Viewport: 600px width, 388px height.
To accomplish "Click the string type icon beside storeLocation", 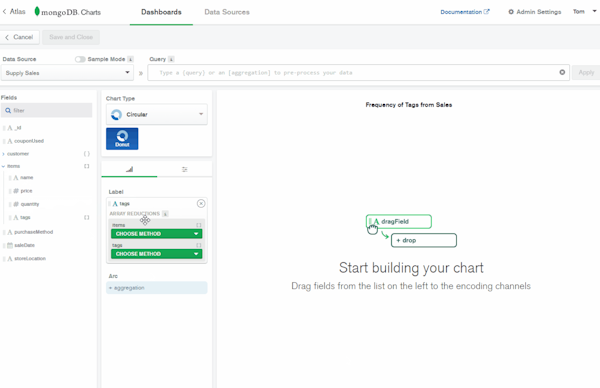I will point(10,258).
